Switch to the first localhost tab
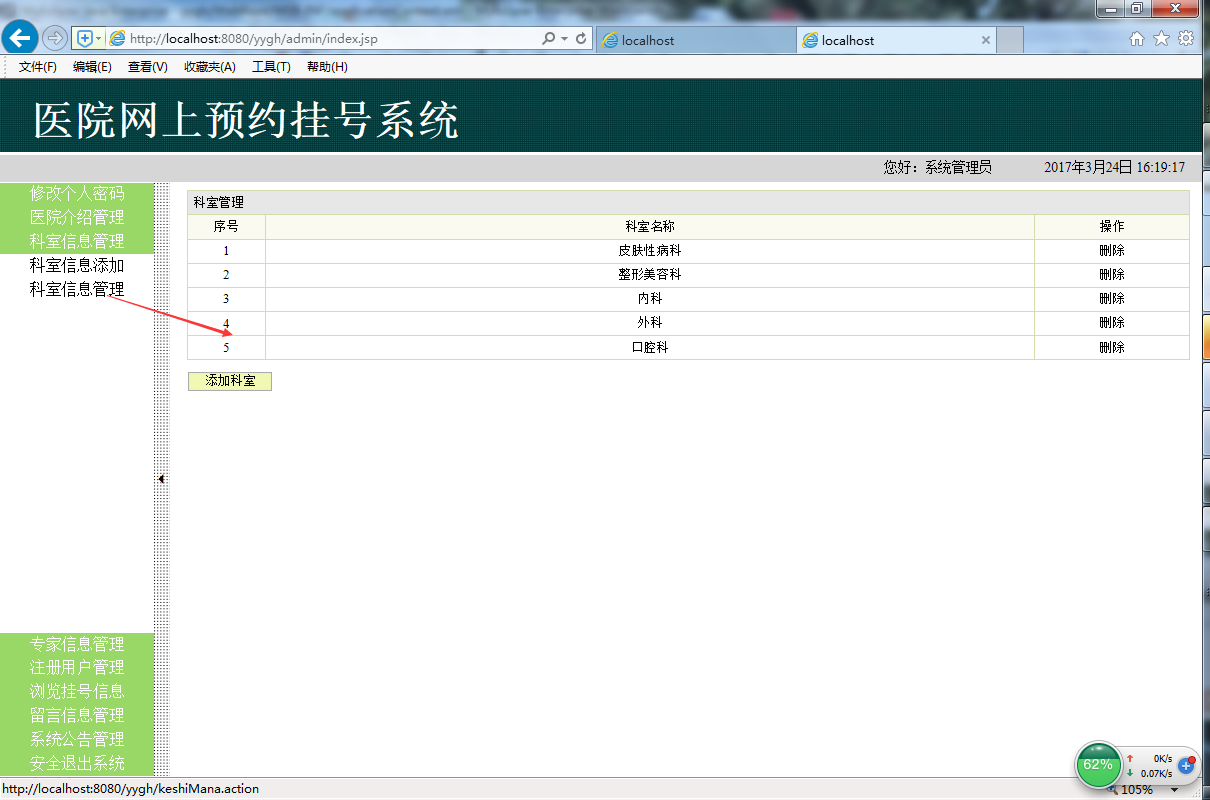This screenshot has width=1210, height=800. coord(696,40)
